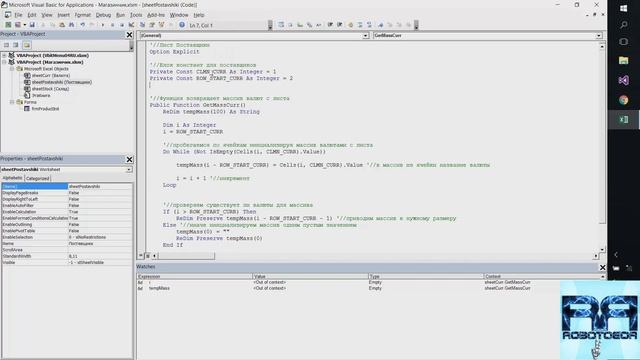The height and width of the screenshot is (360, 640).
Task: Open Project Explorer via toolbar icon
Action: [x=142, y=25]
